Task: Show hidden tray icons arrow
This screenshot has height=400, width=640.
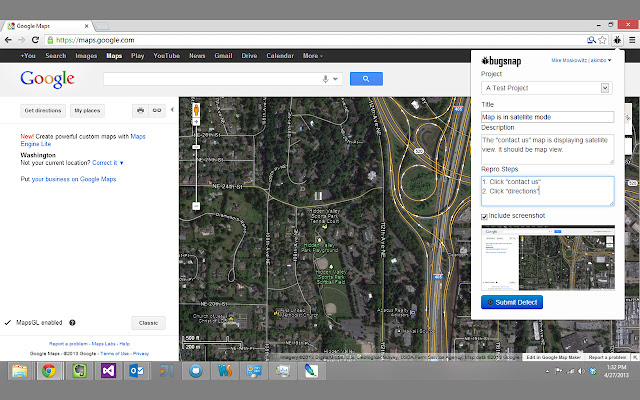Action: click(x=547, y=371)
